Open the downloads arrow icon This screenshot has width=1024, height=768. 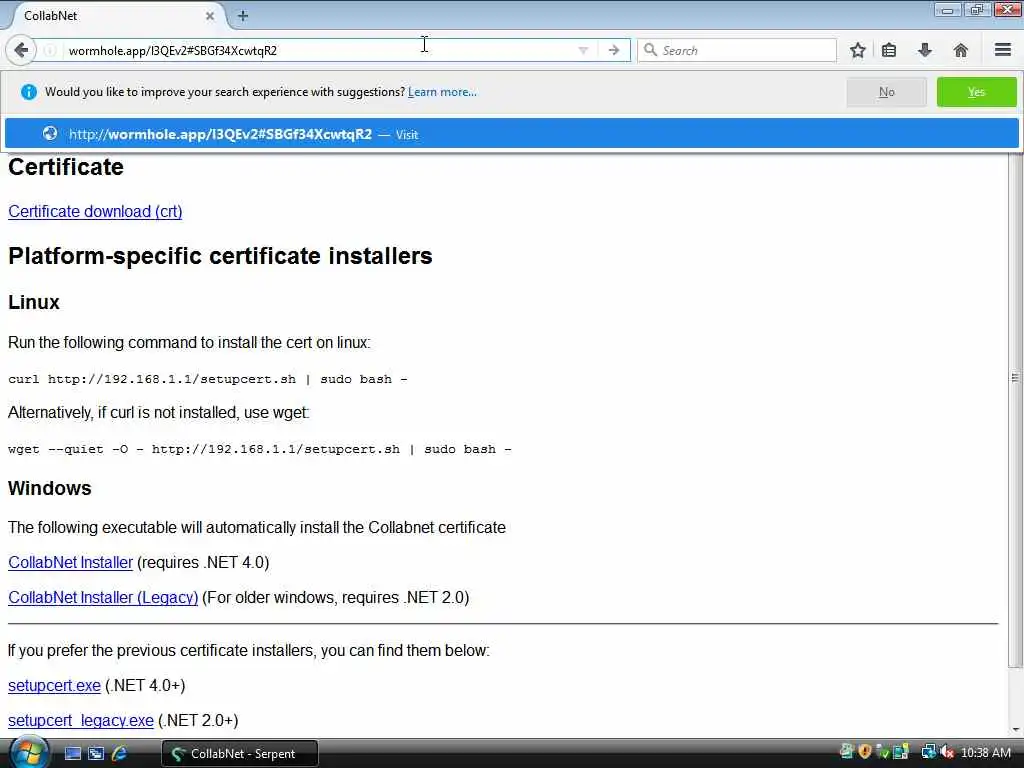[925, 50]
